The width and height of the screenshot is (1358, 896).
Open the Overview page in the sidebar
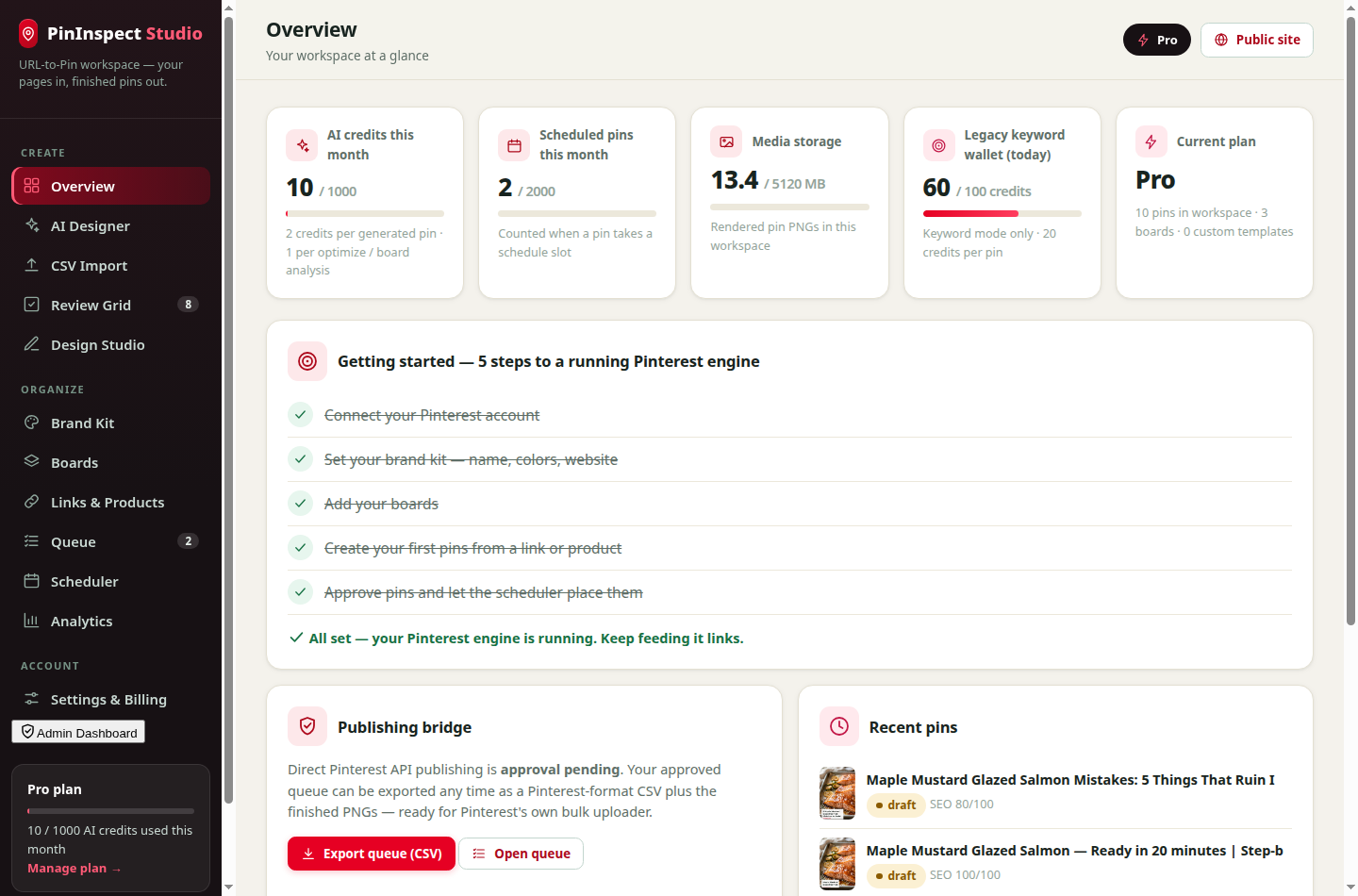point(110,186)
